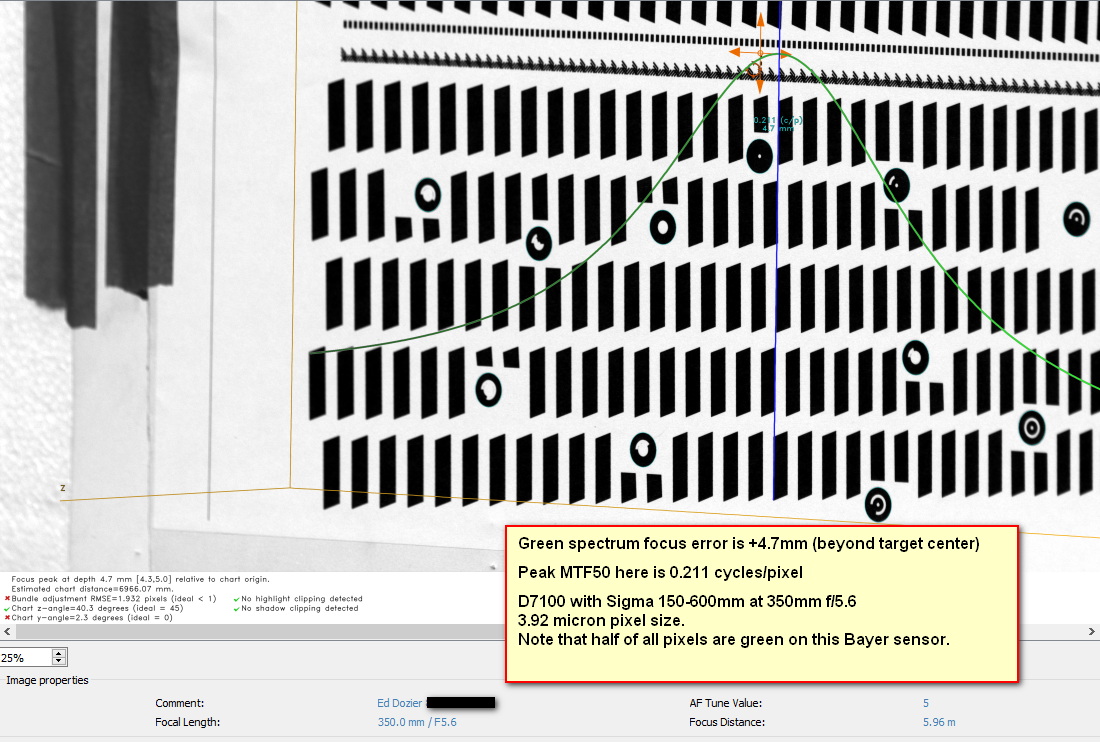Screen dimensions: 1100x742
Task: Click the teal 4.7mm peak MTF50 label
Action: pyautogui.click(x=776, y=124)
